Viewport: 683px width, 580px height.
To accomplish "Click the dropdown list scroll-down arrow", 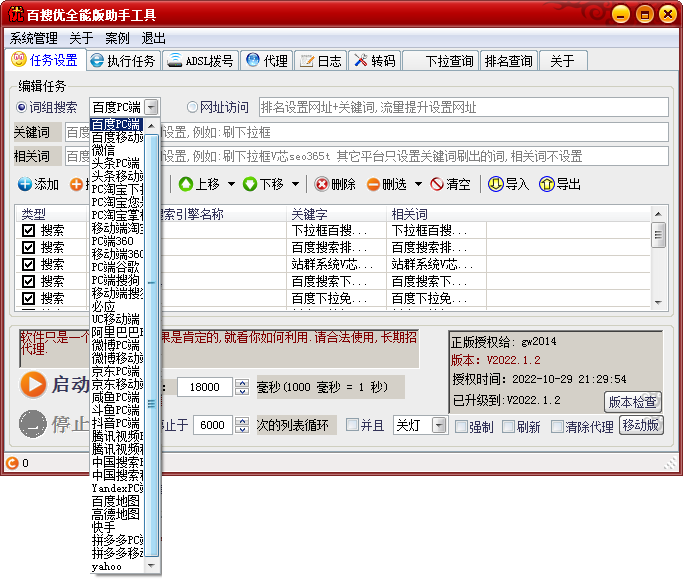I will (x=151, y=566).
